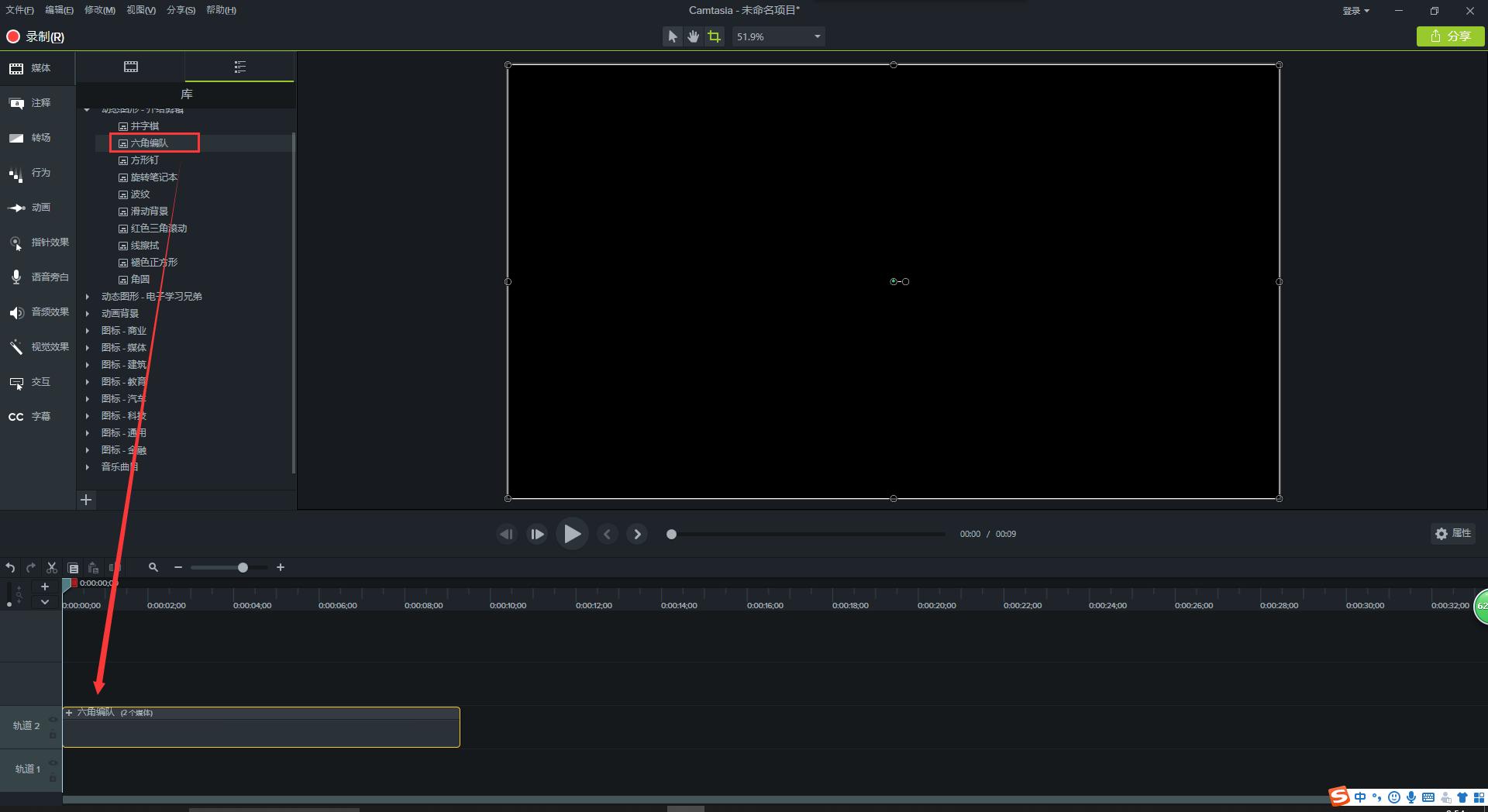Screen dimensions: 1488x812
Task: Open the 指针效果 cursor effects panel
Action: [x=38, y=243]
